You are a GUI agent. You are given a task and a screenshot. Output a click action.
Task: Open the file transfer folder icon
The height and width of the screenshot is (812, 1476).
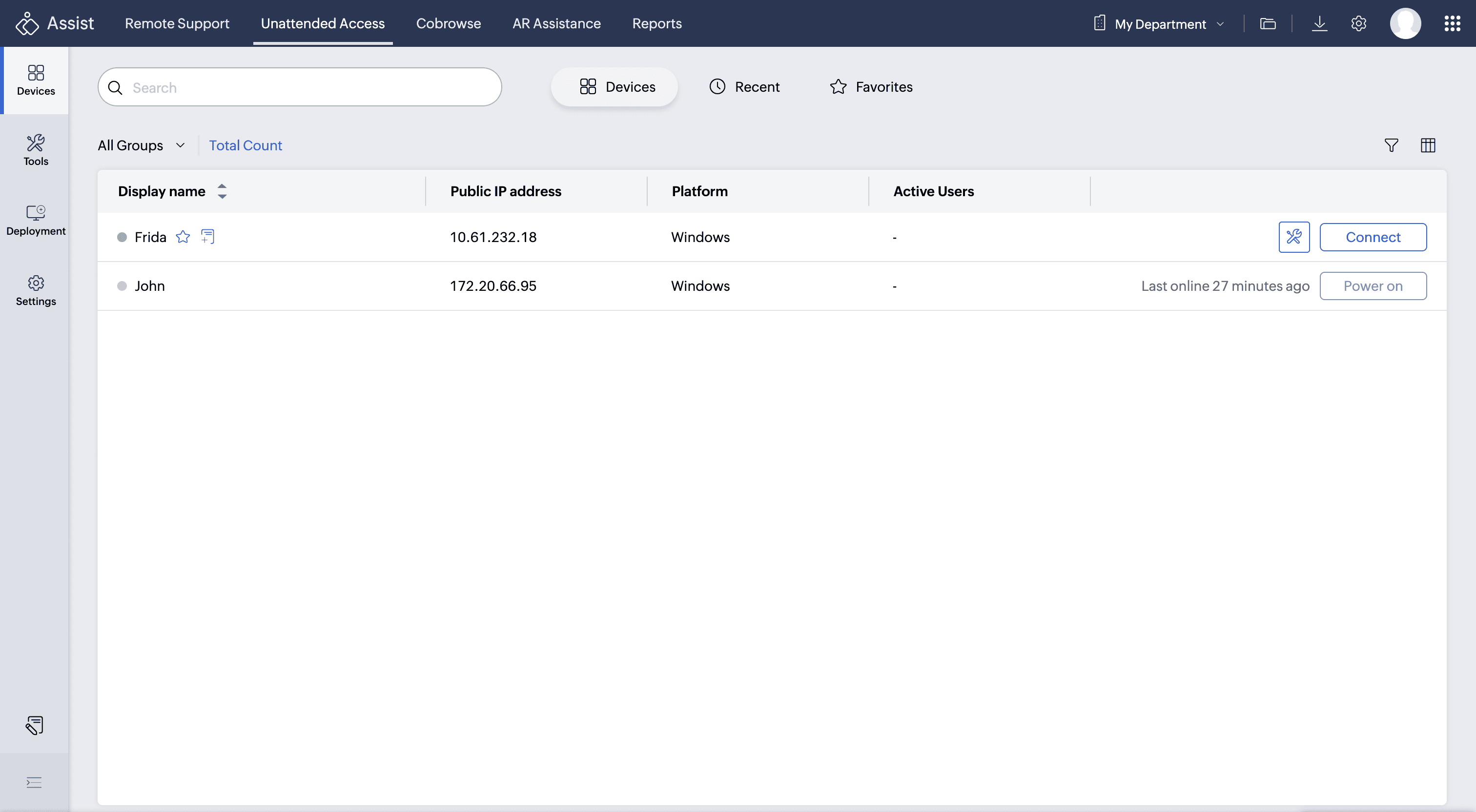point(1268,23)
